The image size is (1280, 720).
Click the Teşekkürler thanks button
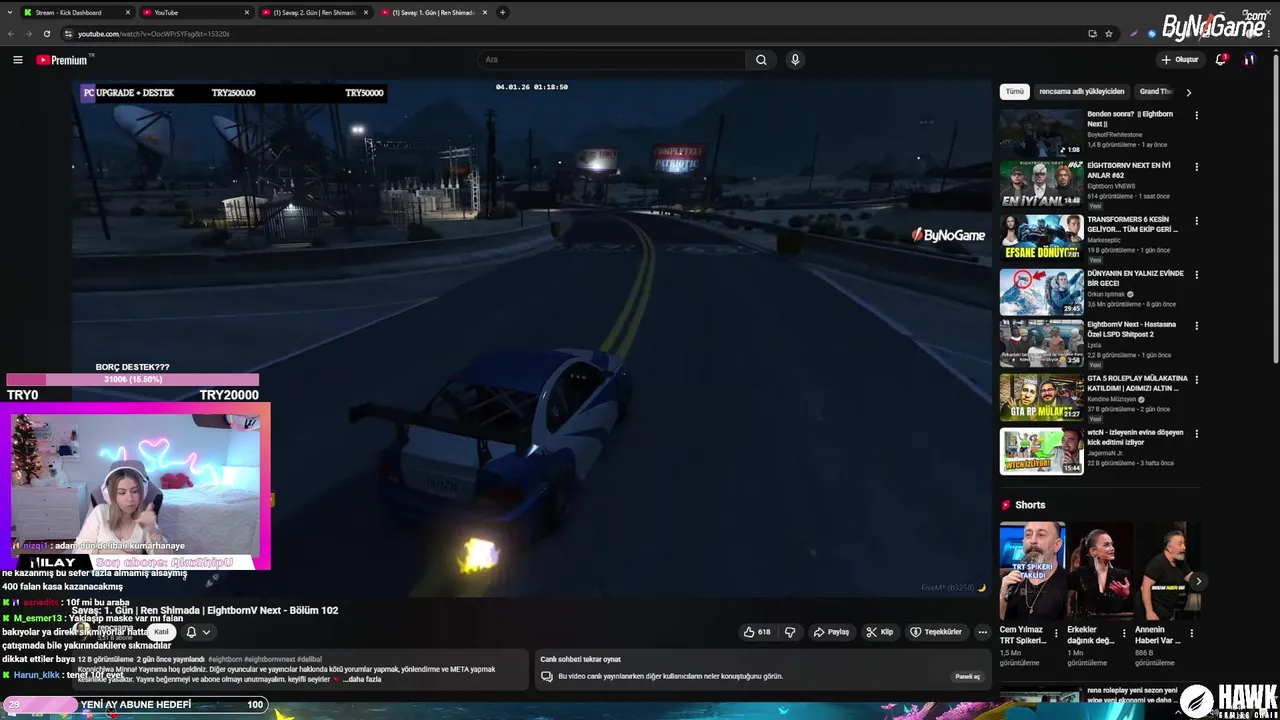coord(936,632)
